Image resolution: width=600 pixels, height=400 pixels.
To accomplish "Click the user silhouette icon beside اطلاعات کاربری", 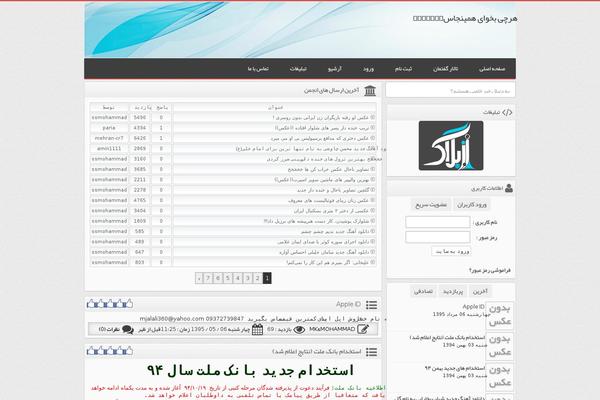I will pos(509,188).
